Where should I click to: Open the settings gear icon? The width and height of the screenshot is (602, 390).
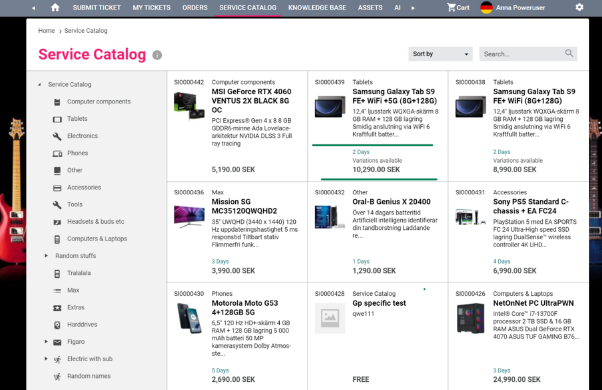pos(579,7)
